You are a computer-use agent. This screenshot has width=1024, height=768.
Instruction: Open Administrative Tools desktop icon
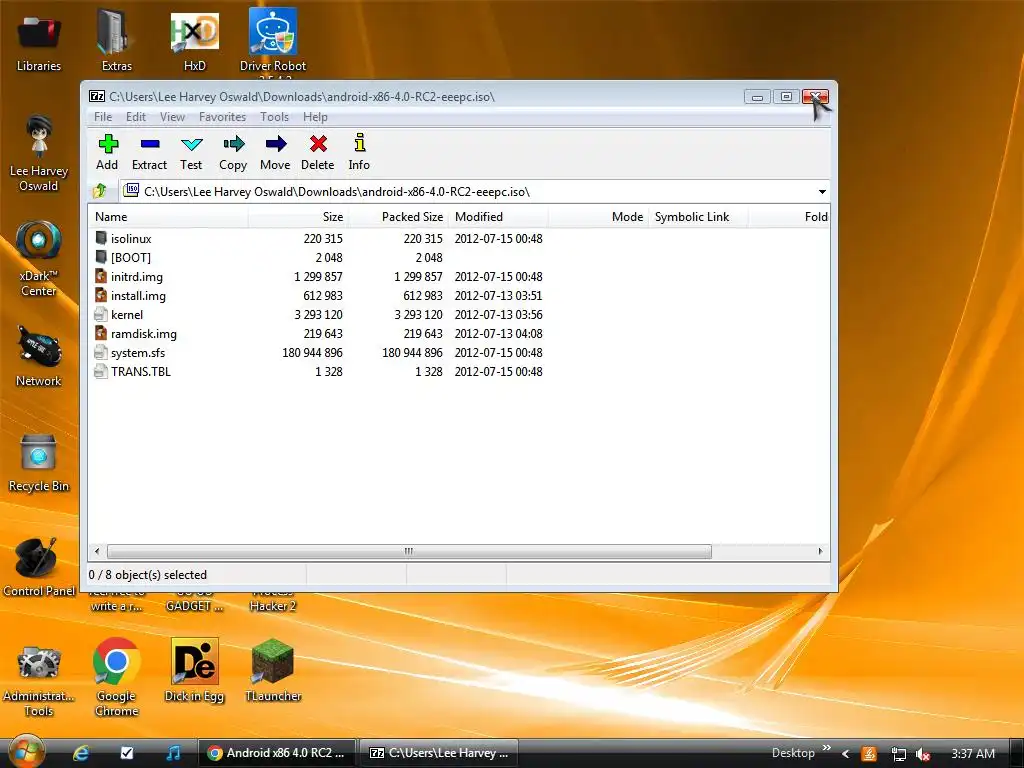point(39,680)
